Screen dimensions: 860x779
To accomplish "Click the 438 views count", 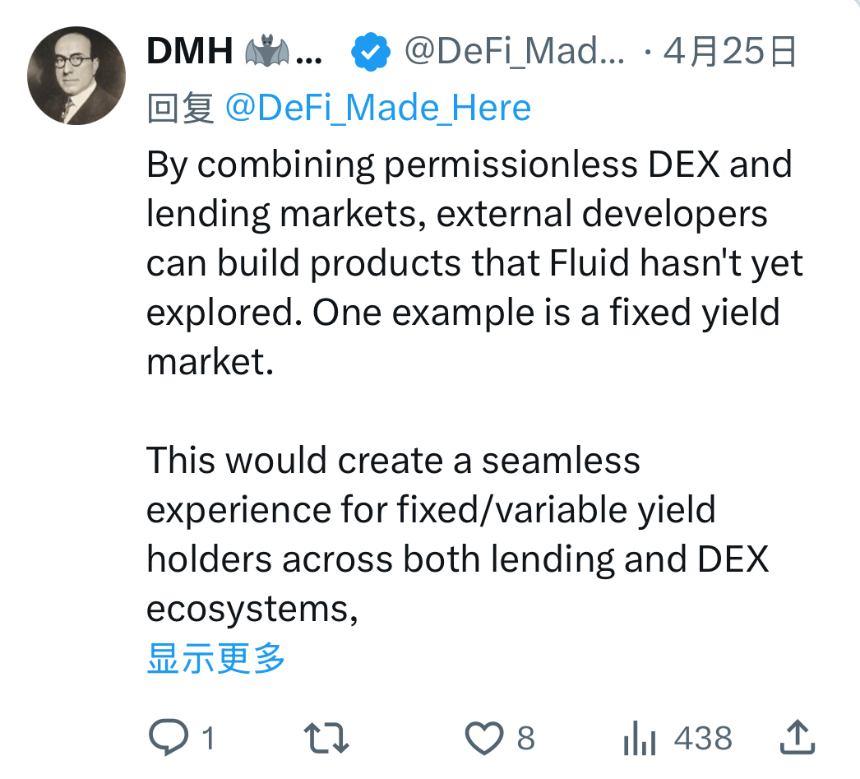I will point(703,739).
